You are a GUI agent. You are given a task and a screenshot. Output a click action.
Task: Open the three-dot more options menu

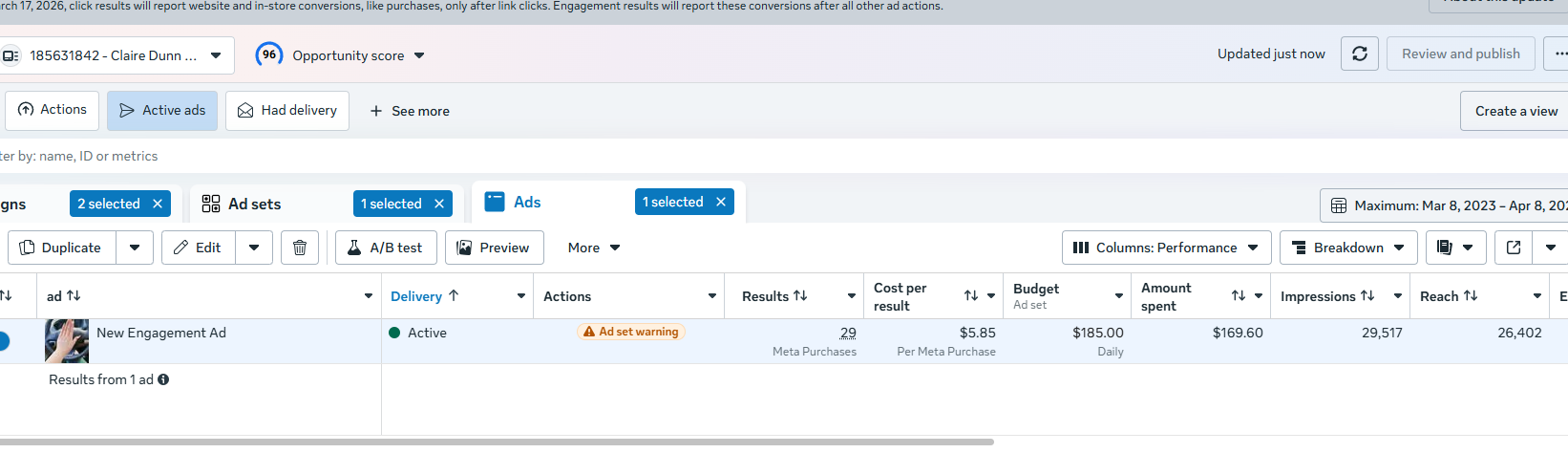pyautogui.click(x=1558, y=54)
